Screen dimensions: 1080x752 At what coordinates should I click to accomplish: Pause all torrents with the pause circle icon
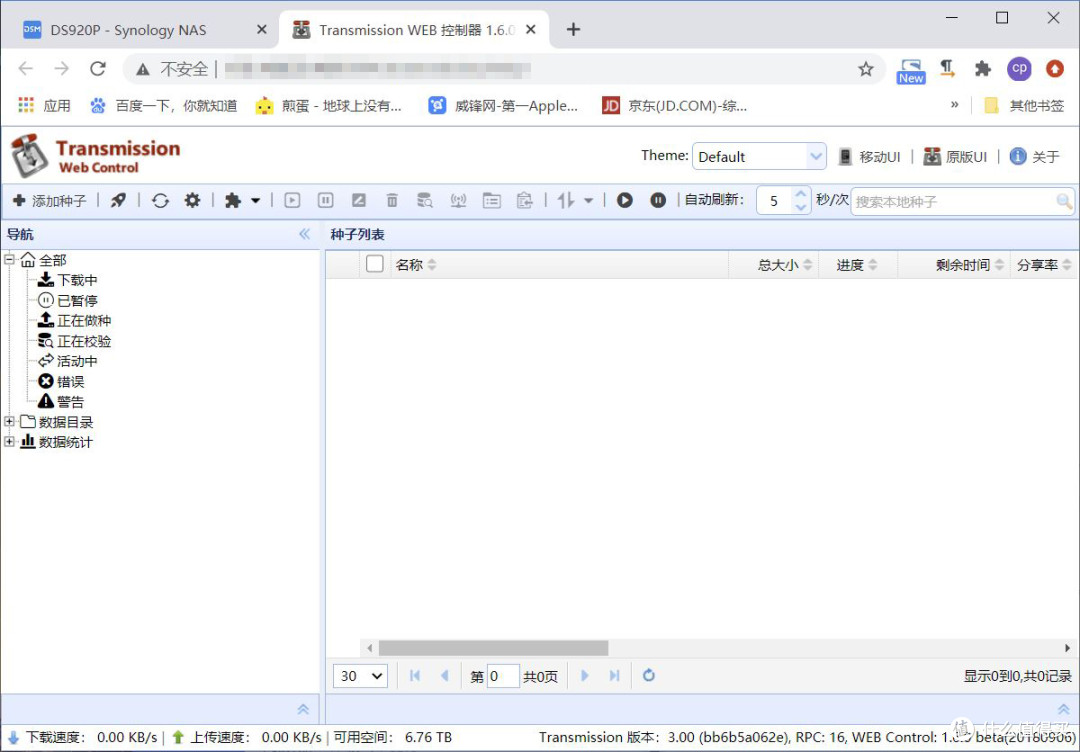coord(658,200)
